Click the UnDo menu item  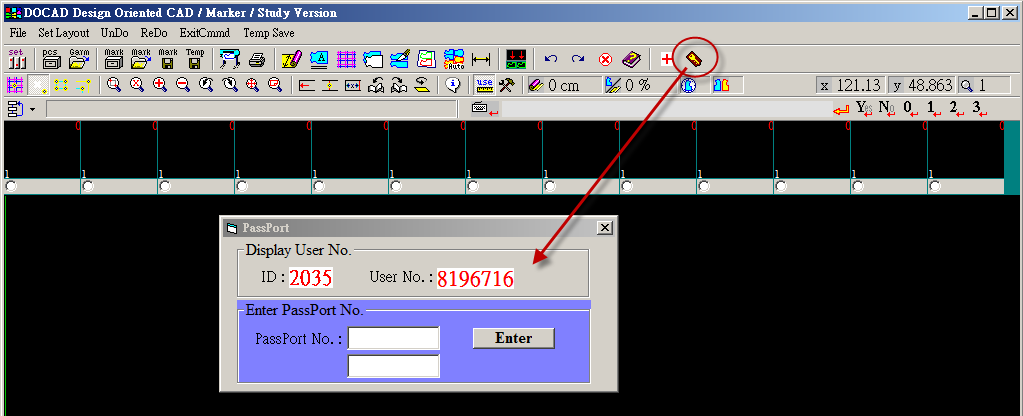(114, 33)
